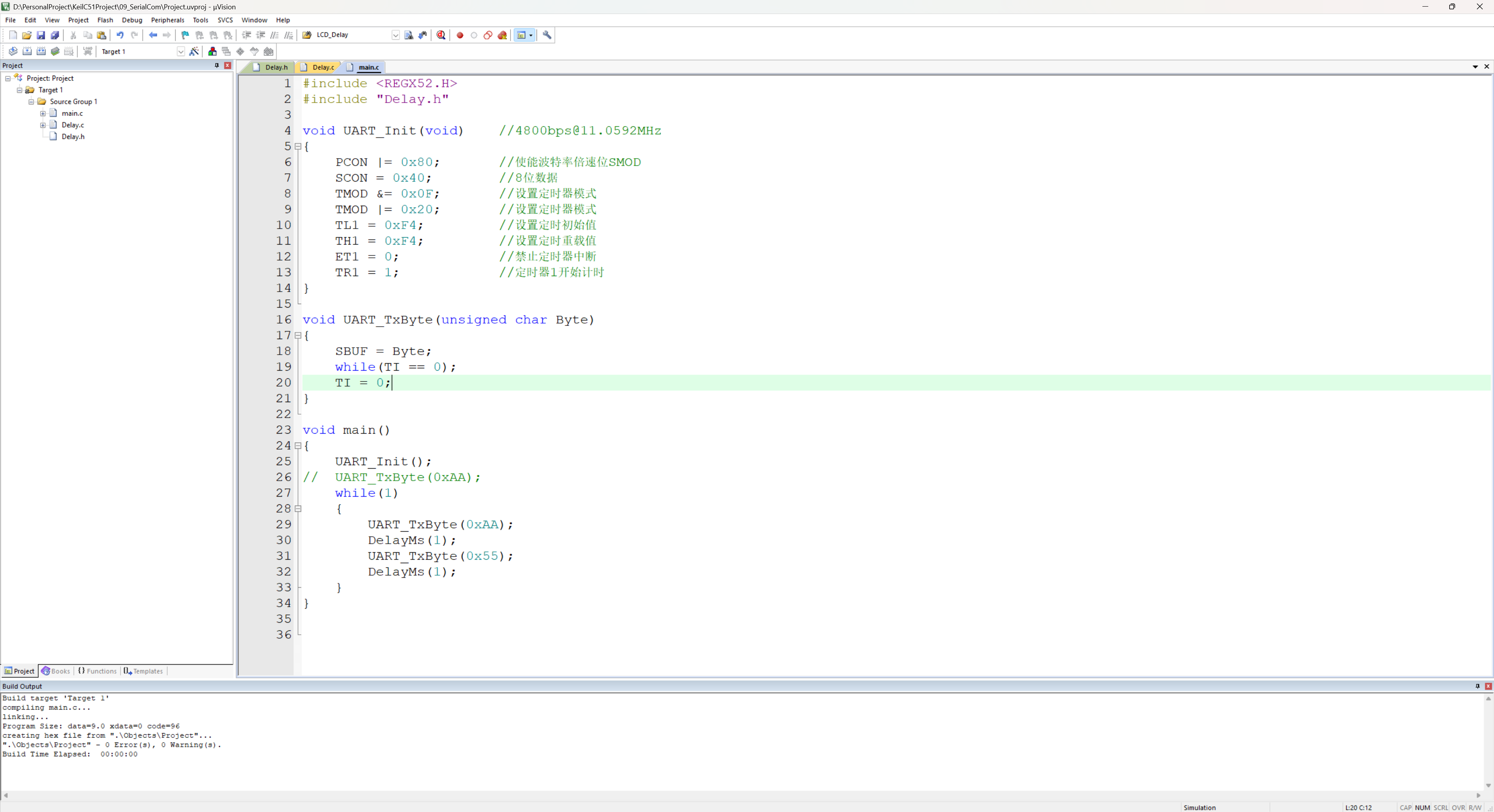Close the Build Output panel with its red X
Screen dimensions: 1494x812
pyautogui.click(x=1488, y=686)
